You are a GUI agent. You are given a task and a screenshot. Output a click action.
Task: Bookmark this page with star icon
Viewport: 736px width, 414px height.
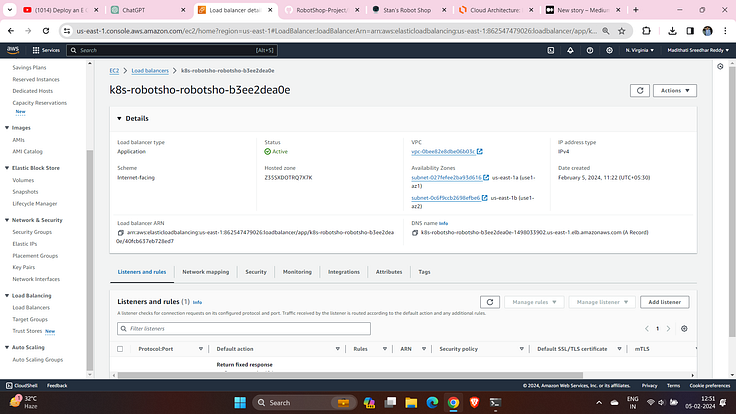point(621,31)
